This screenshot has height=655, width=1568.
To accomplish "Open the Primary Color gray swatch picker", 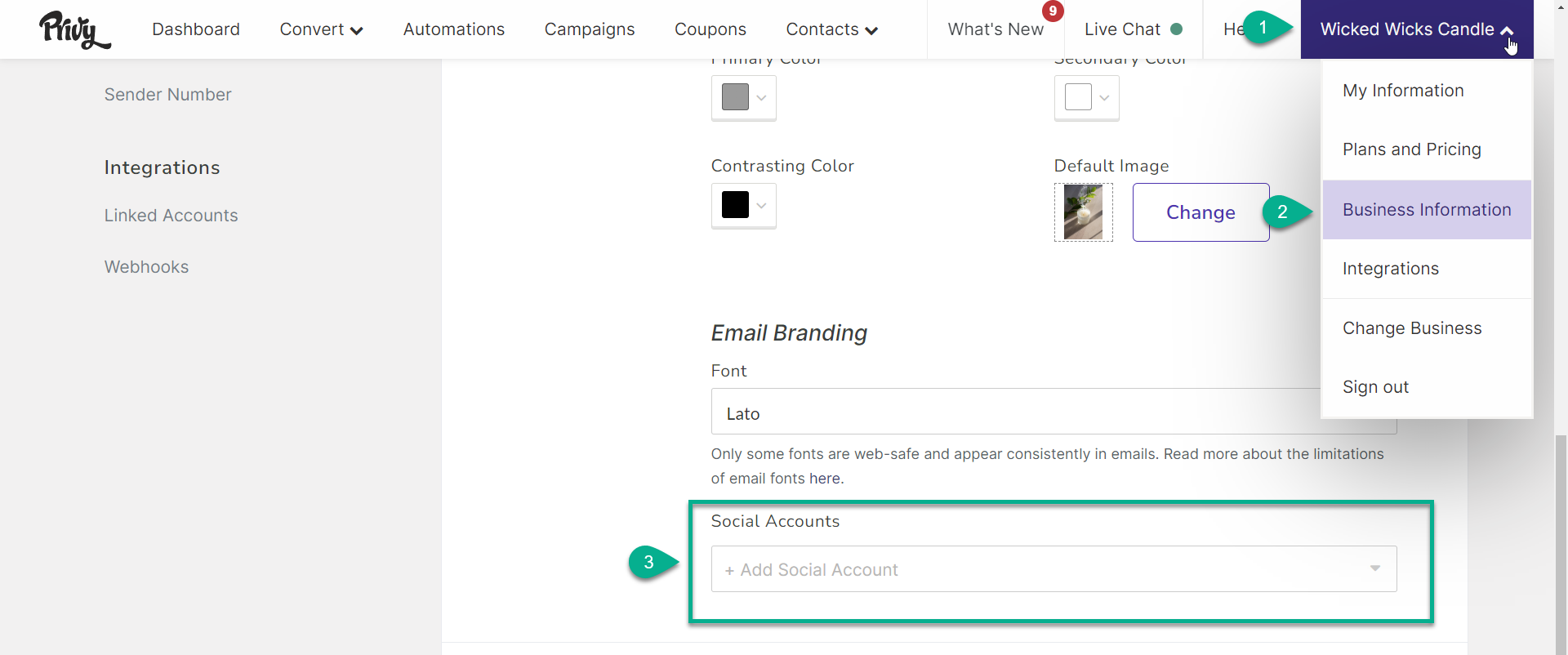I will point(743,97).
